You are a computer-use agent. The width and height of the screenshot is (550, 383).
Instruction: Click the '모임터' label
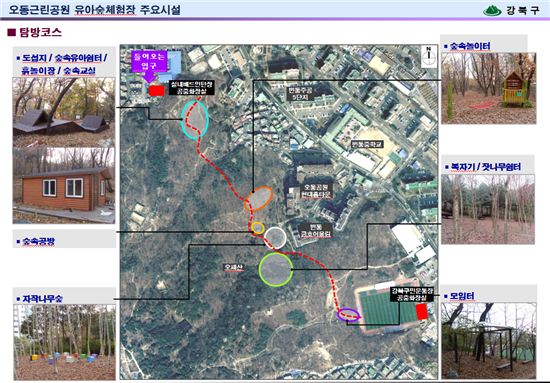click(462, 296)
